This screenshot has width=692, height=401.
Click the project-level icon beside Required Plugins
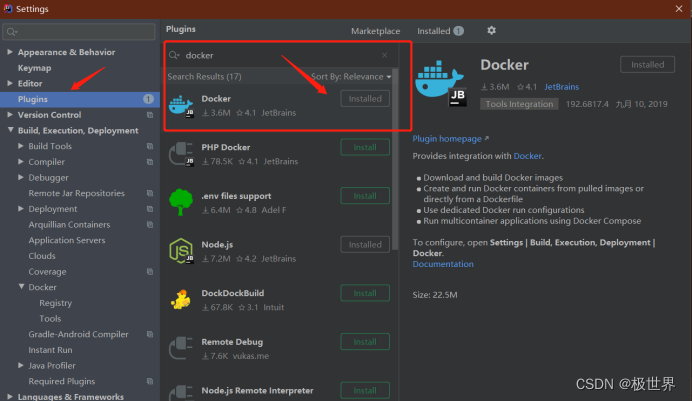150,381
